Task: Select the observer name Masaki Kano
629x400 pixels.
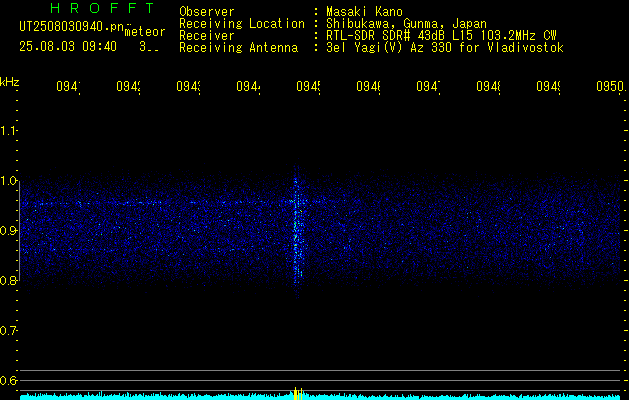Action: tap(364, 11)
